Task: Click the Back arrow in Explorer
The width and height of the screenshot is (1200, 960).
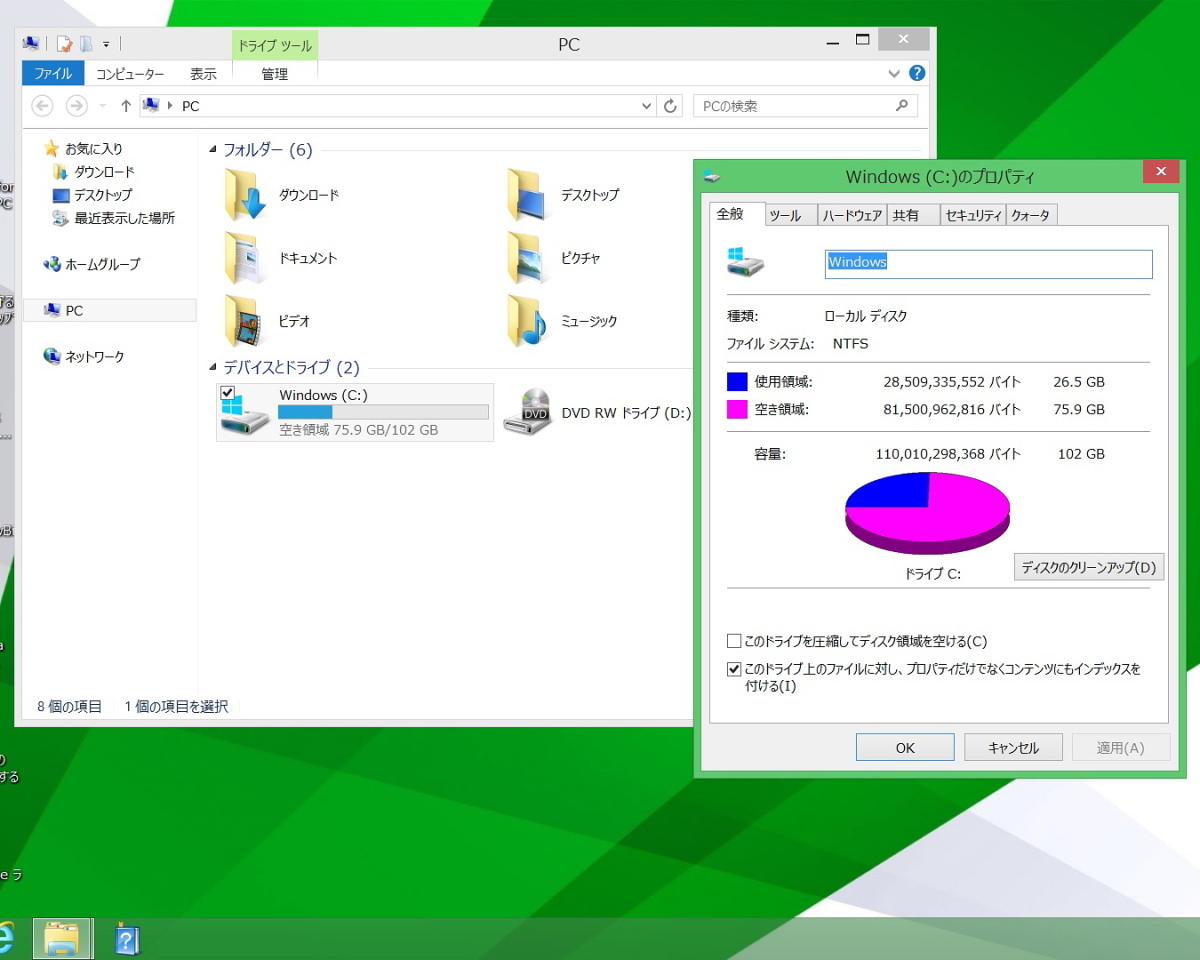Action: click(x=42, y=105)
